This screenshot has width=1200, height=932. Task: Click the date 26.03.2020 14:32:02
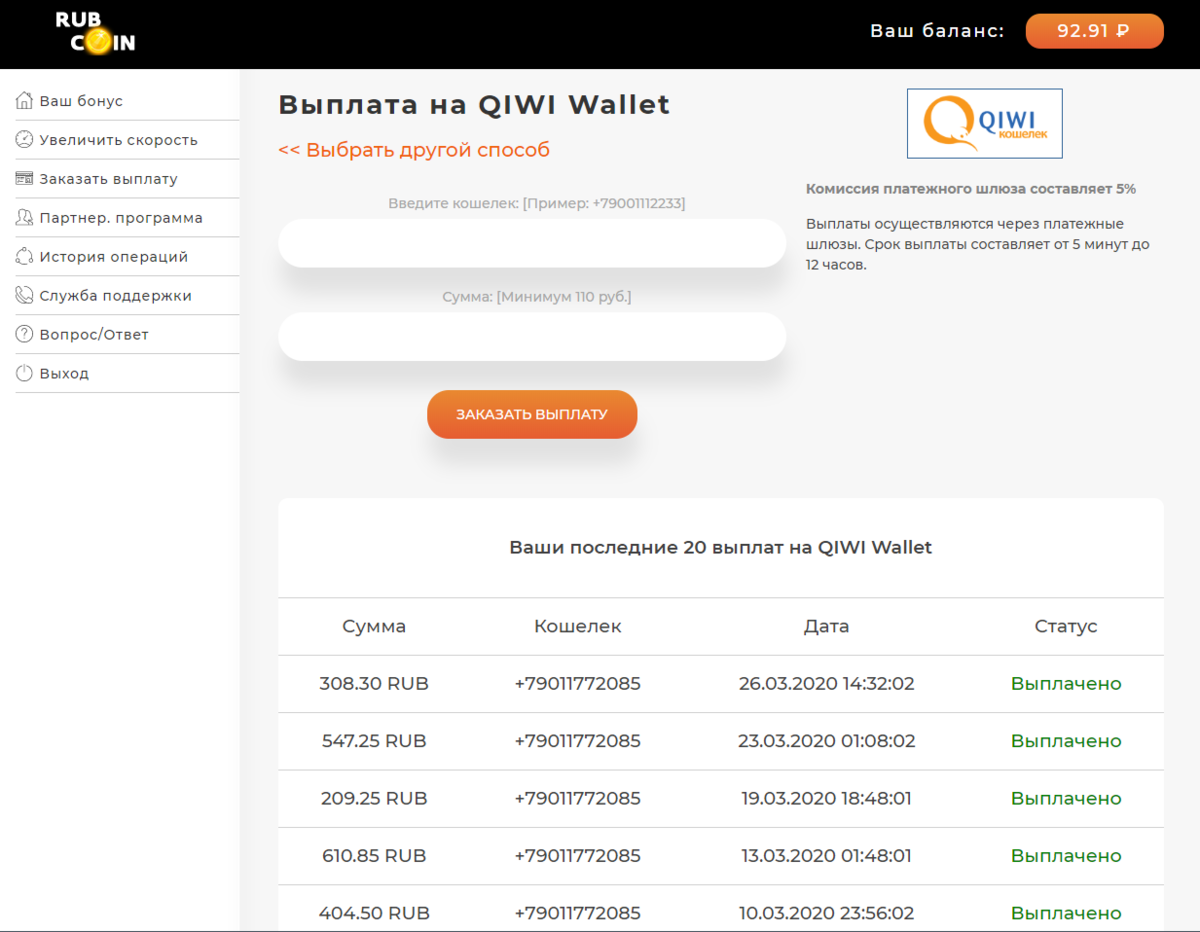click(826, 684)
